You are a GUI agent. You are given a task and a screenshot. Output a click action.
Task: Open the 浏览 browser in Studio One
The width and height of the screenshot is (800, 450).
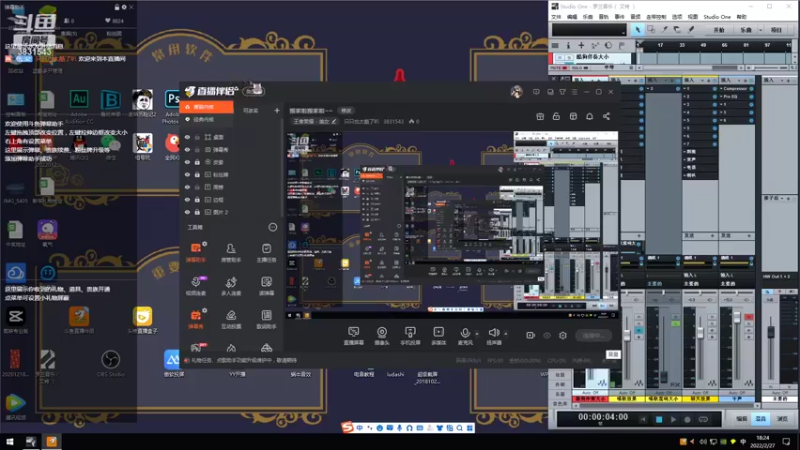click(781, 419)
